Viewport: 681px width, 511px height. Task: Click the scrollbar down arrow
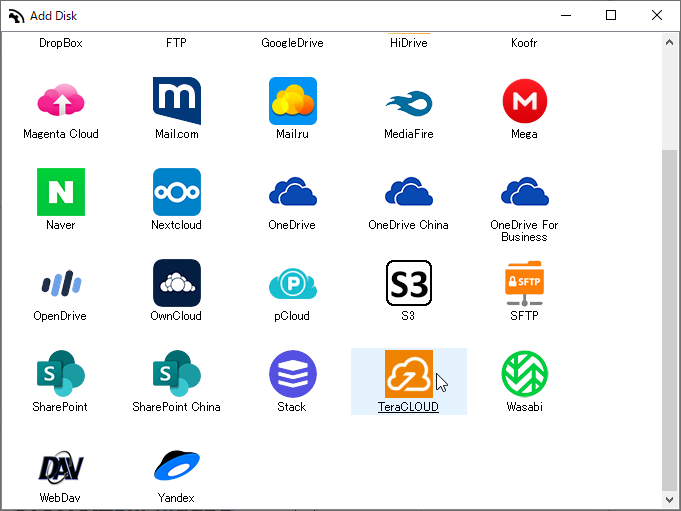point(670,498)
